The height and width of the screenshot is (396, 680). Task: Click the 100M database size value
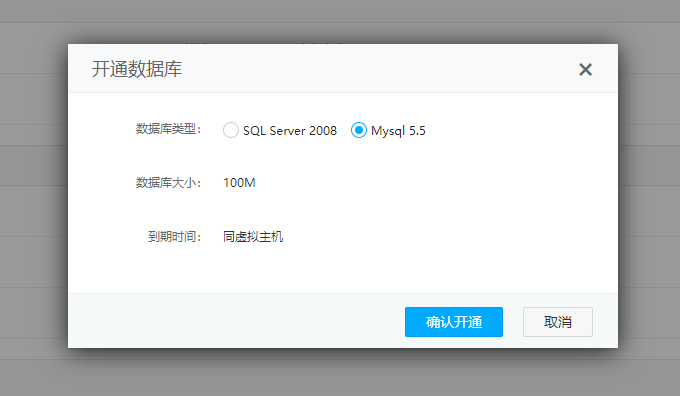(239, 183)
